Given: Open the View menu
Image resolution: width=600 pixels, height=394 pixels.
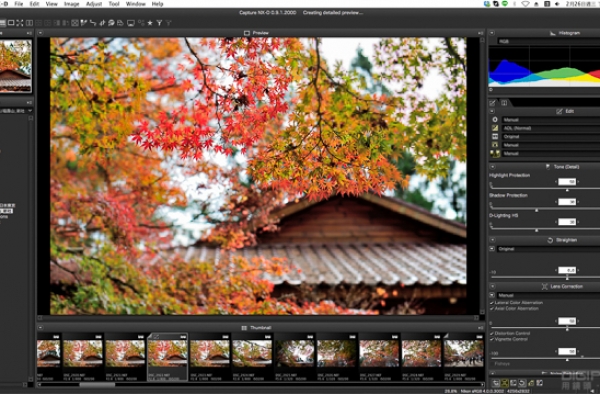Looking at the screenshot, I should (x=52, y=4).
